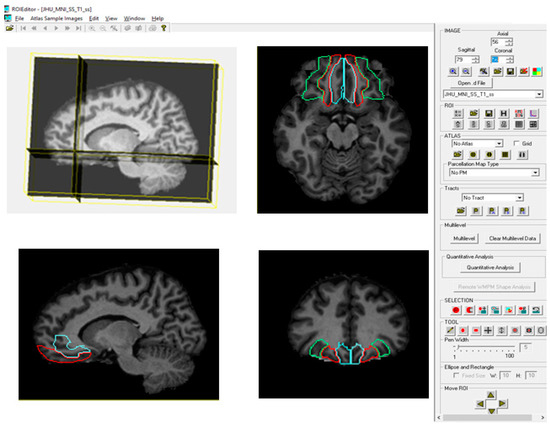
Task: Click the yellow help question mark icon
Action: pos(163,28)
